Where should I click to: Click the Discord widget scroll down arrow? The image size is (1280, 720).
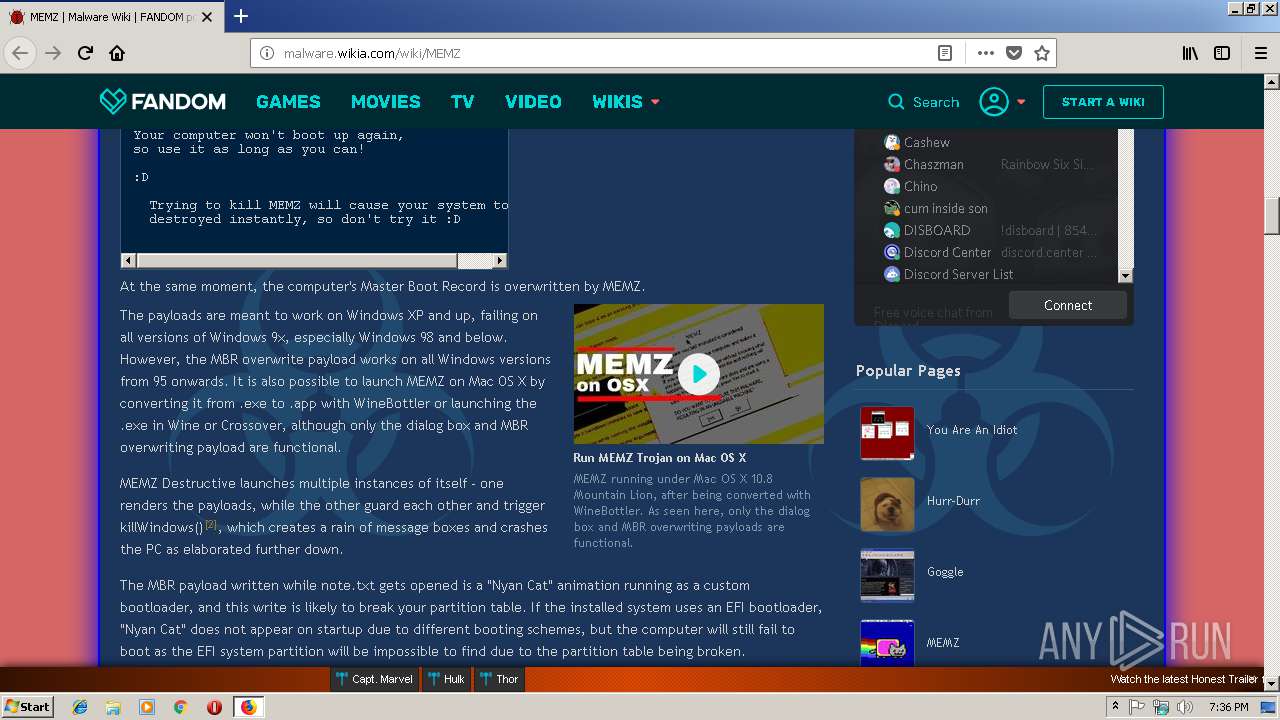1125,275
